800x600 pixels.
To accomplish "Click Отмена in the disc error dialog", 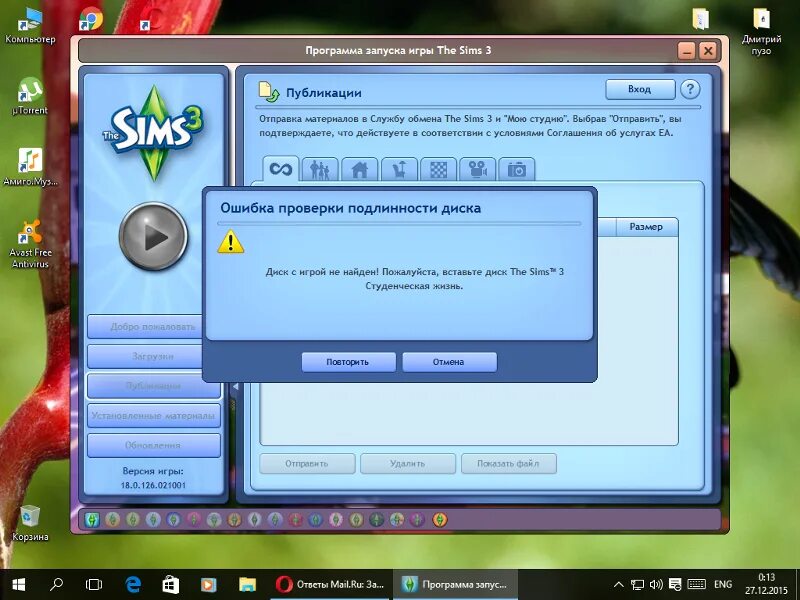I will tap(449, 362).
